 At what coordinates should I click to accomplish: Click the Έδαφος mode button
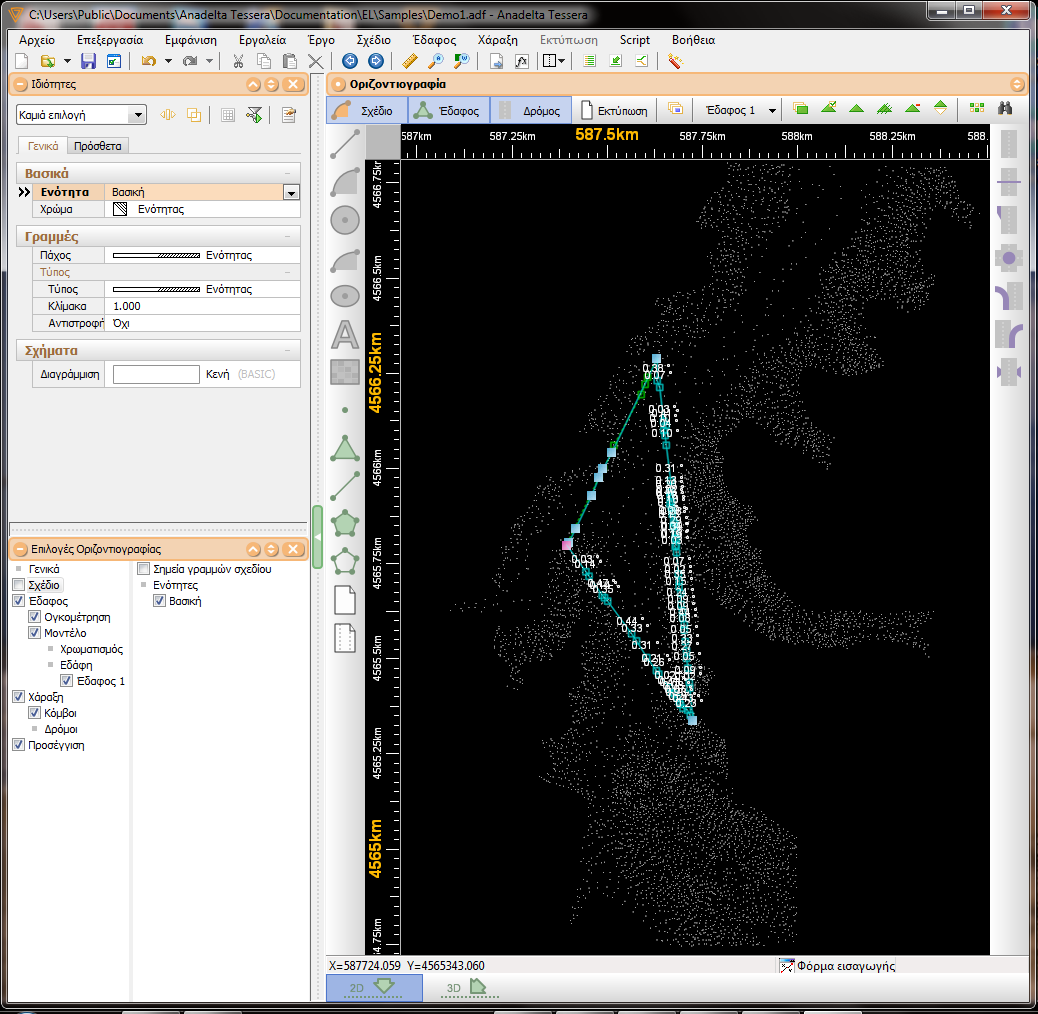(448, 111)
